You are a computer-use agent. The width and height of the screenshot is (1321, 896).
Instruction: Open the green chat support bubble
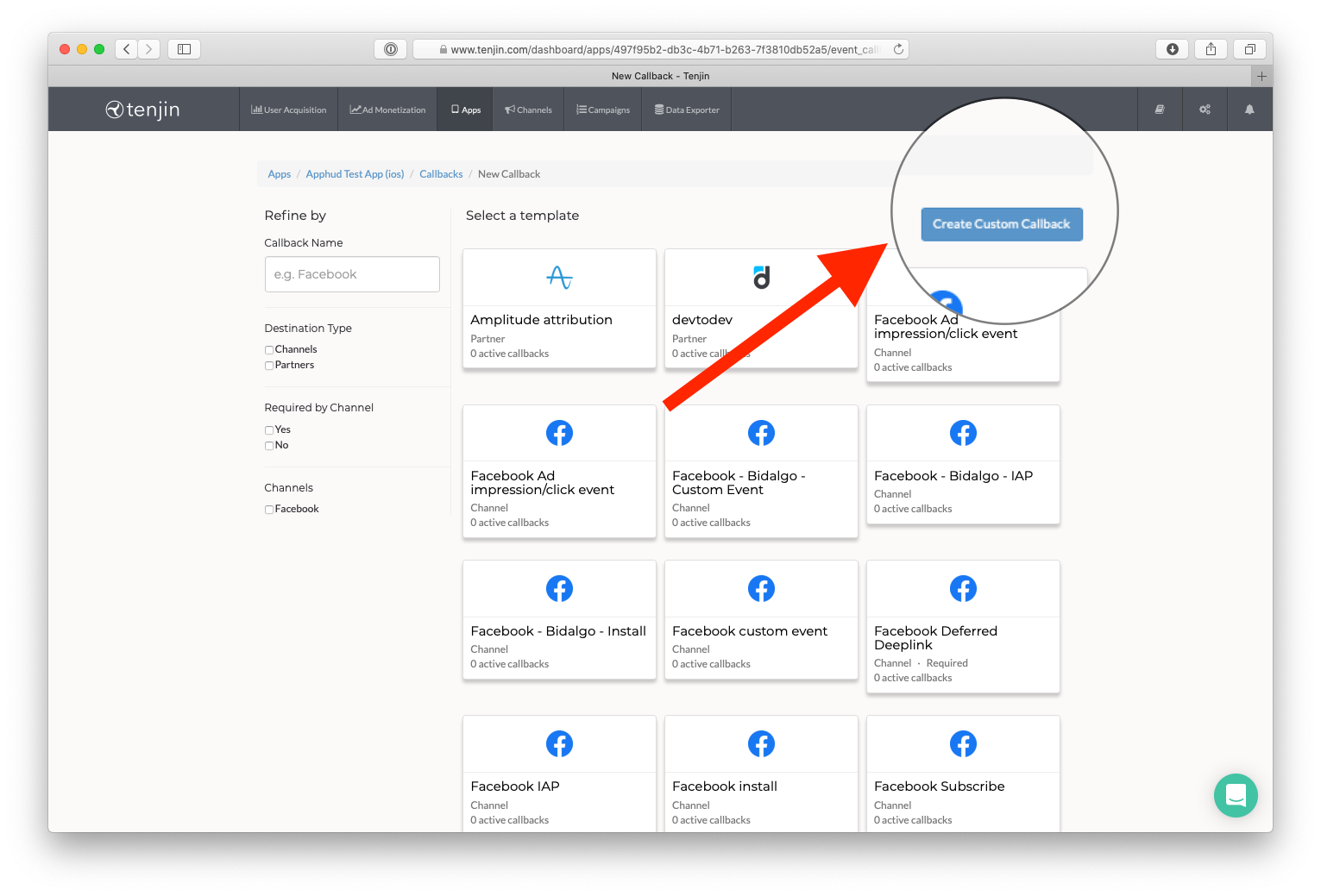tap(1236, 795)
